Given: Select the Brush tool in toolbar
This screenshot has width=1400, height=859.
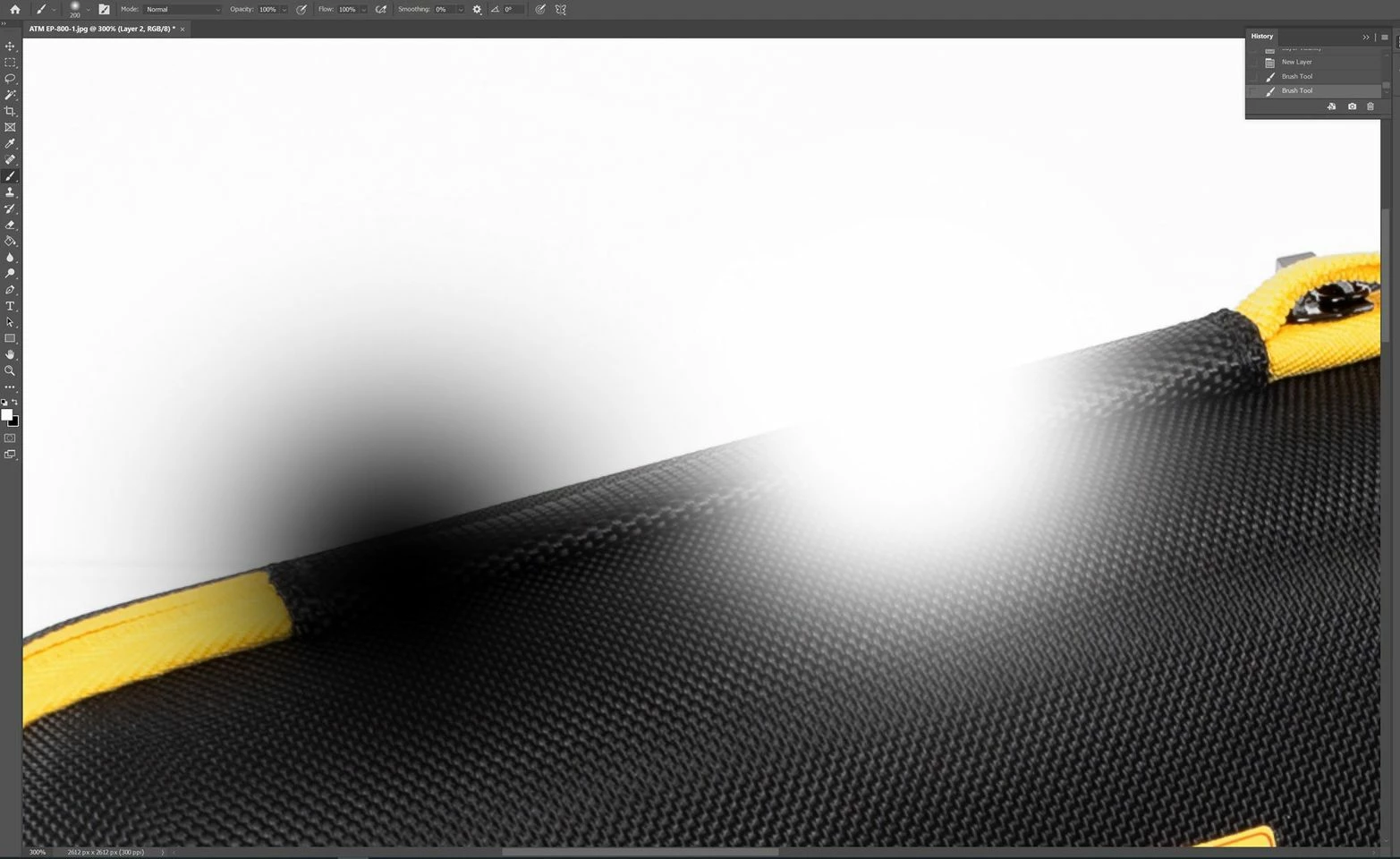Looking at the screenshot, I should pos(10,176).
